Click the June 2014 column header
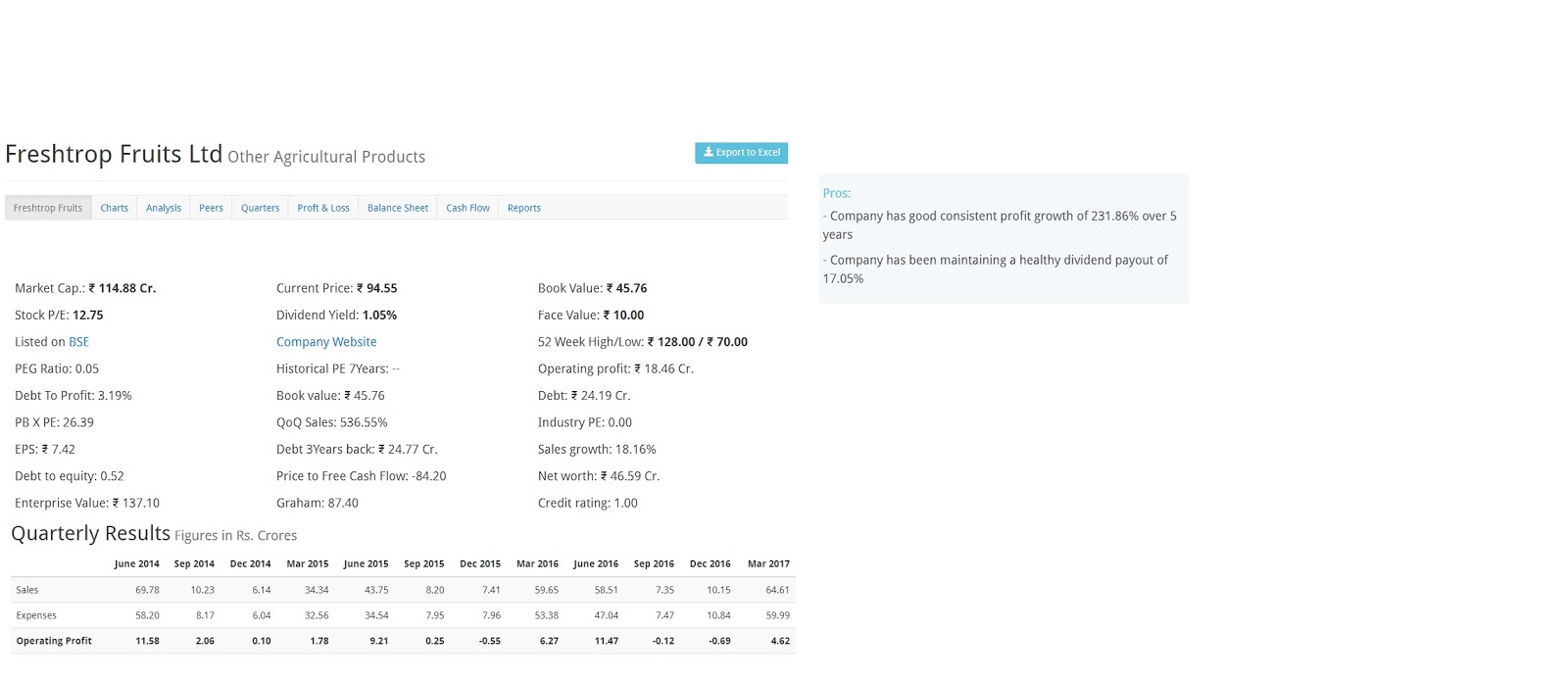The width and height of the screenshot is (1568, 680). coord(136,564)
